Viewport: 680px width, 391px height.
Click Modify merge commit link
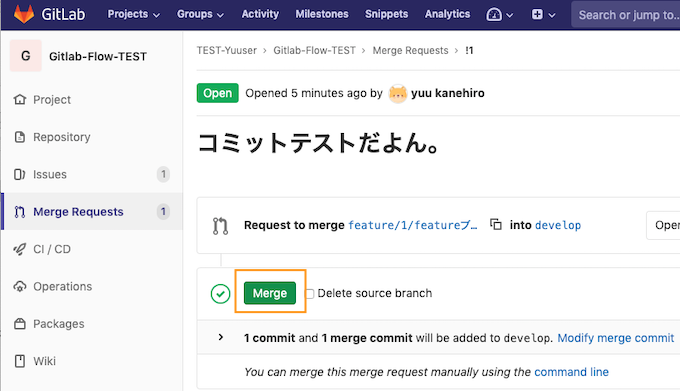point(615,338)
